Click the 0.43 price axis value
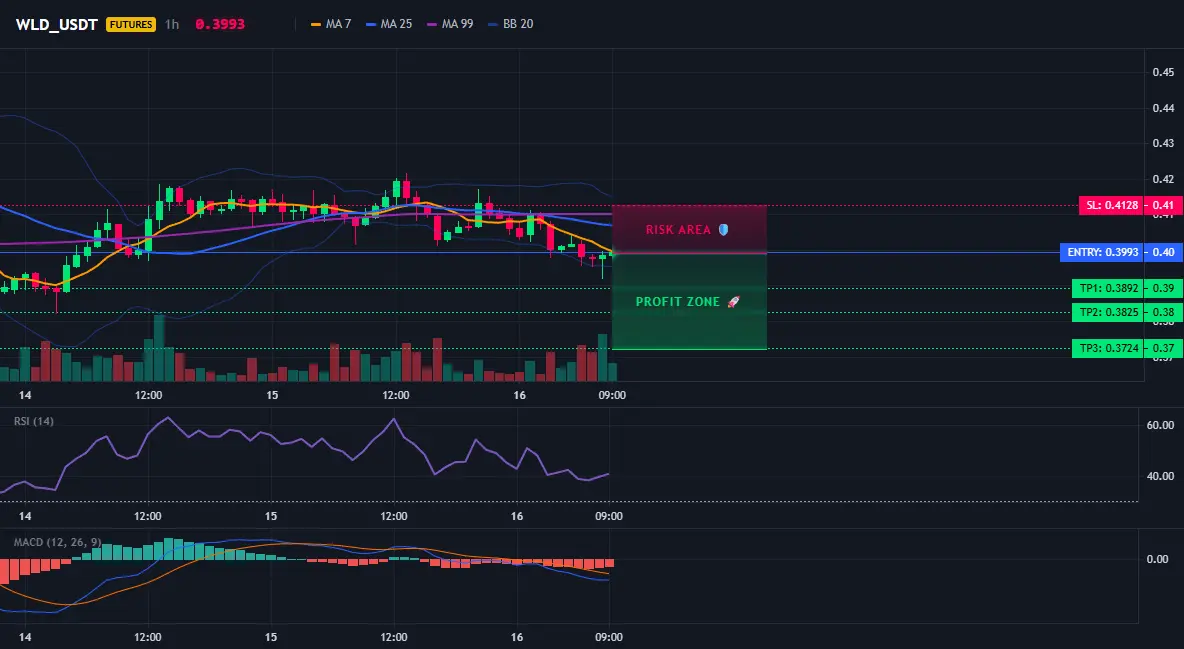The width and height of the screenshot is (1184, 649). point(1163,144)
